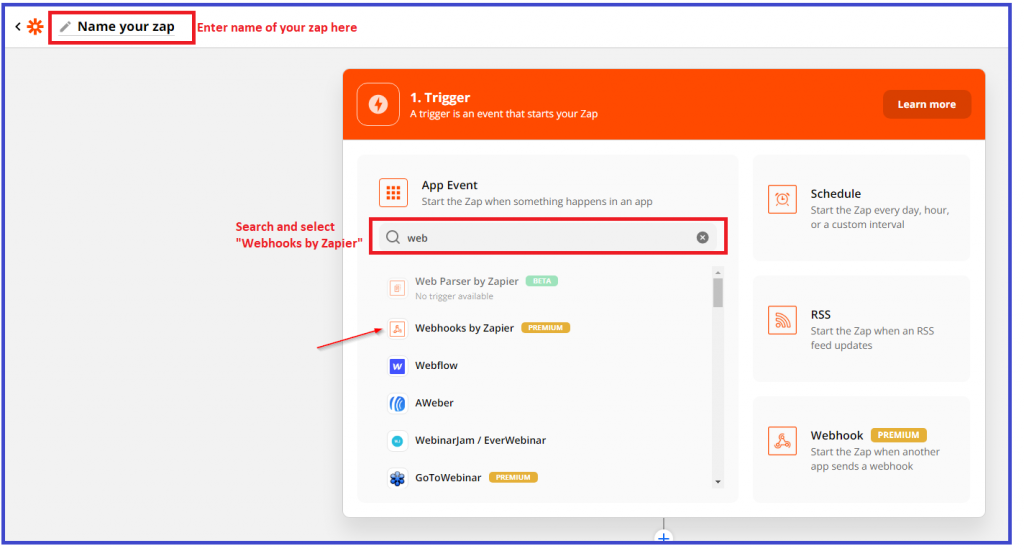Click the scrollbar down arrow
Viewport: 1024px width, 551px height.
(x=718, y=482)
